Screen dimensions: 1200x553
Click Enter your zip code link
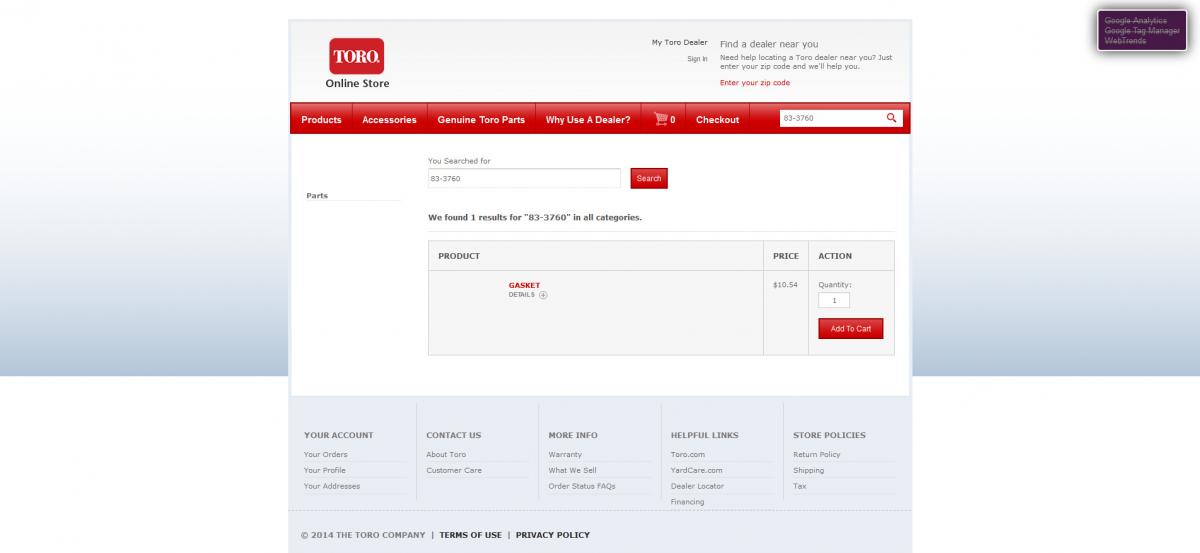755,83
